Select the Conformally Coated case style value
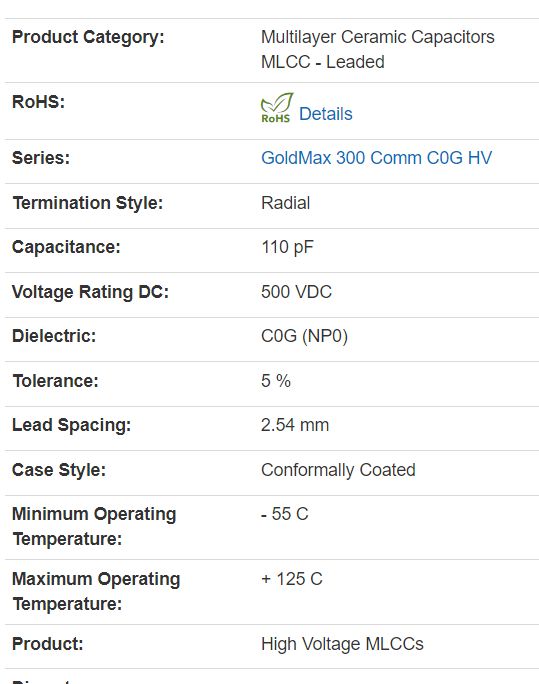539x684 pixels. (338, 470)
